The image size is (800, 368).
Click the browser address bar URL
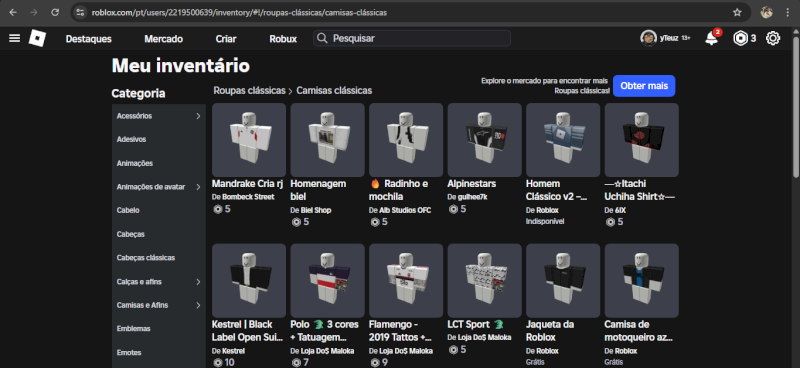pos(239,12)
